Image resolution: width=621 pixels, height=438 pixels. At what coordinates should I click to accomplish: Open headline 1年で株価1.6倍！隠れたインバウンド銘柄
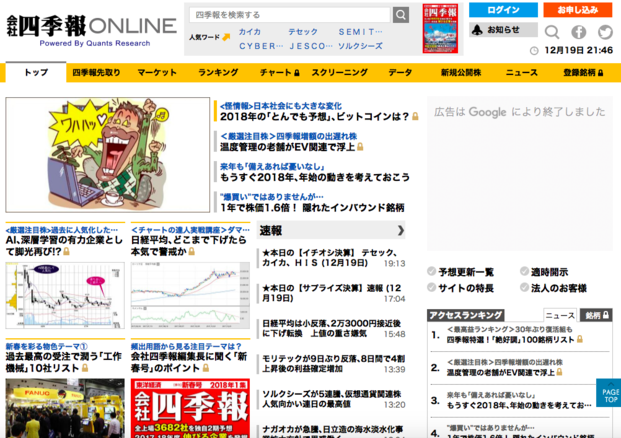(312, 208)
